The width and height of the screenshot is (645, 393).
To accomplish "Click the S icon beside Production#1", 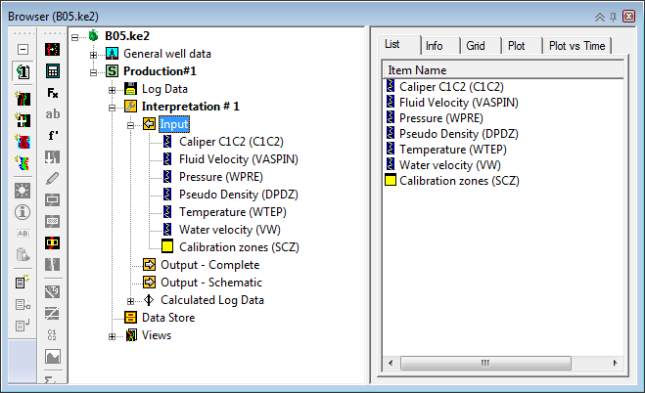I will 112,71.
